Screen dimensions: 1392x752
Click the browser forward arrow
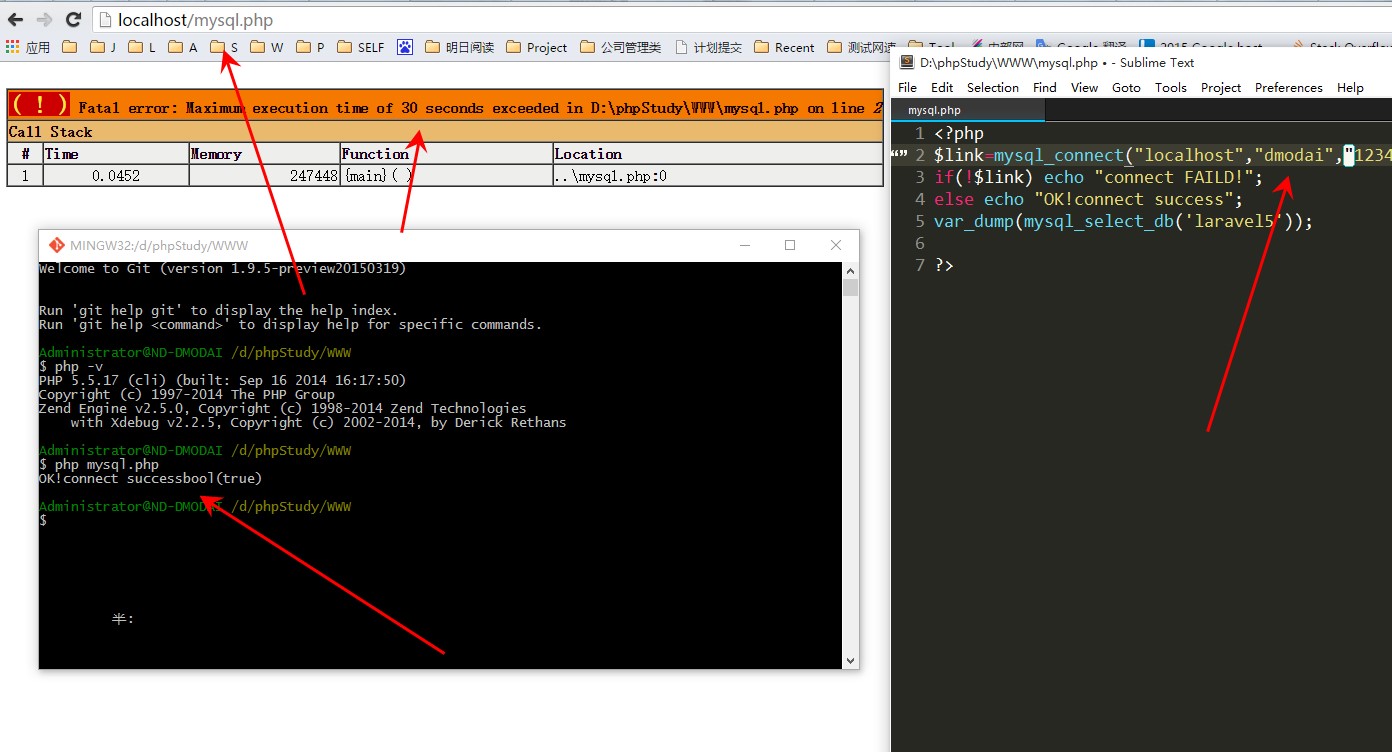(44, 19)
